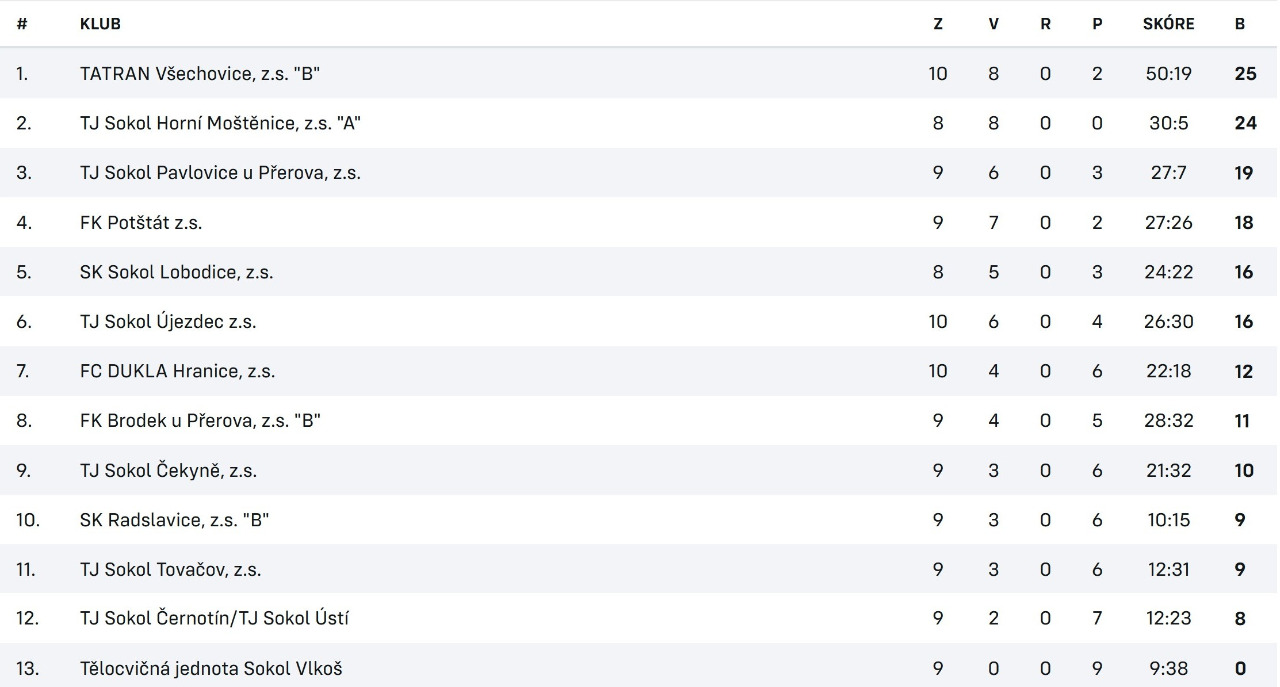Open TATRAN Všechovice, z.s. "B" club link
Screen dimensions: 1280x687
[199, 74]
